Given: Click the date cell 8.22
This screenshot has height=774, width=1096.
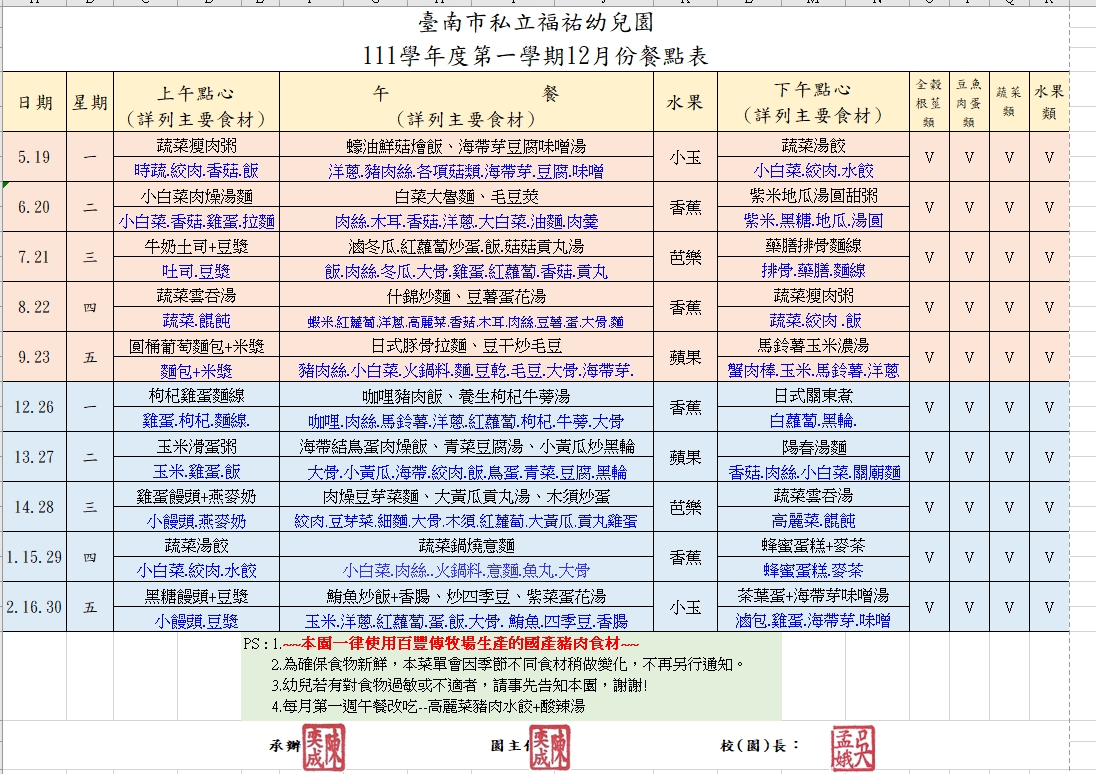Looking at the screenshot, I should (x=35, y=307).
